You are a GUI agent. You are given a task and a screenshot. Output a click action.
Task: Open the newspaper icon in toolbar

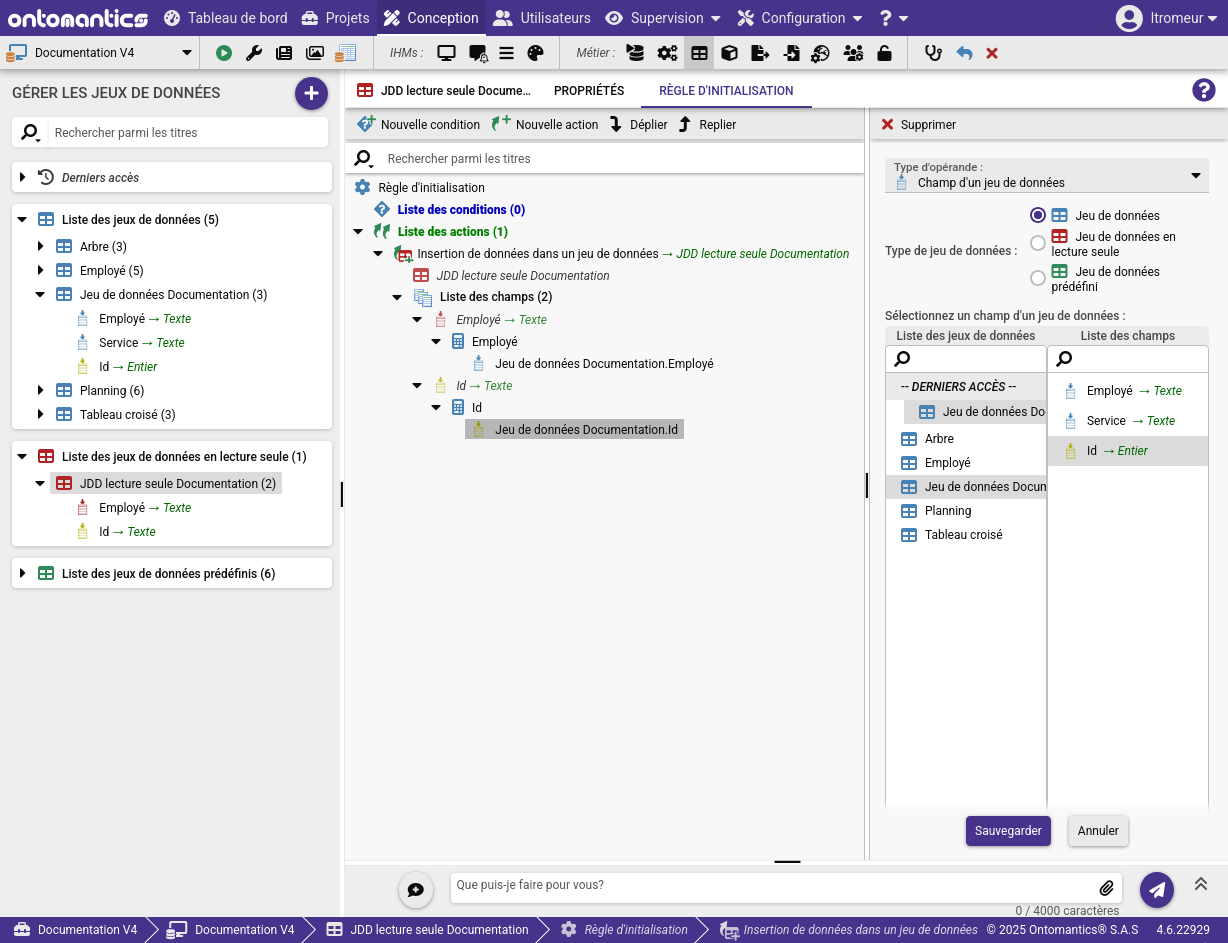[x=284, y=53]
